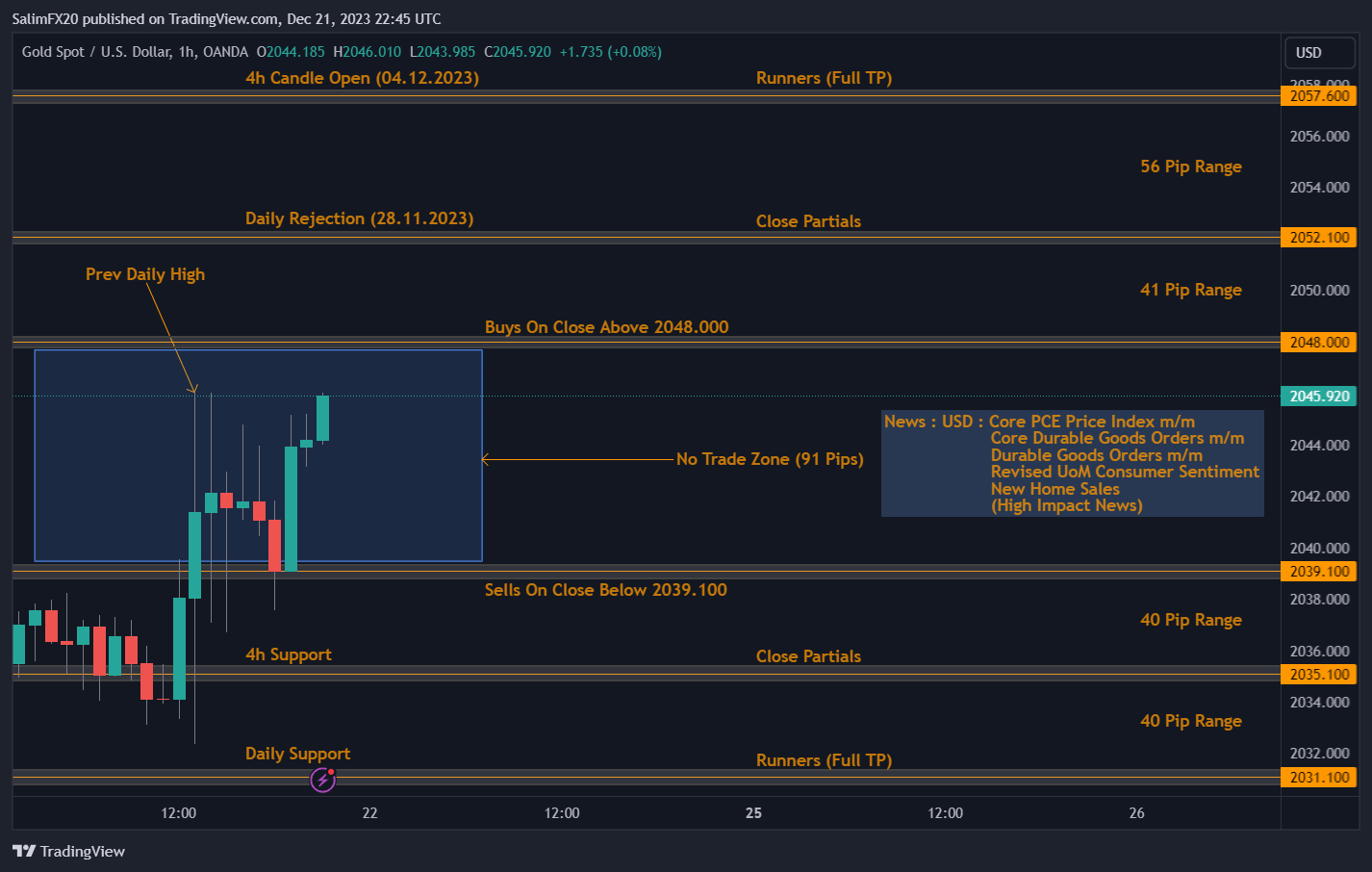Open the SalimFX20 publisher link
Viewport: 1372px width, 872px height.
pyautogui.click(x=45, y=18)
